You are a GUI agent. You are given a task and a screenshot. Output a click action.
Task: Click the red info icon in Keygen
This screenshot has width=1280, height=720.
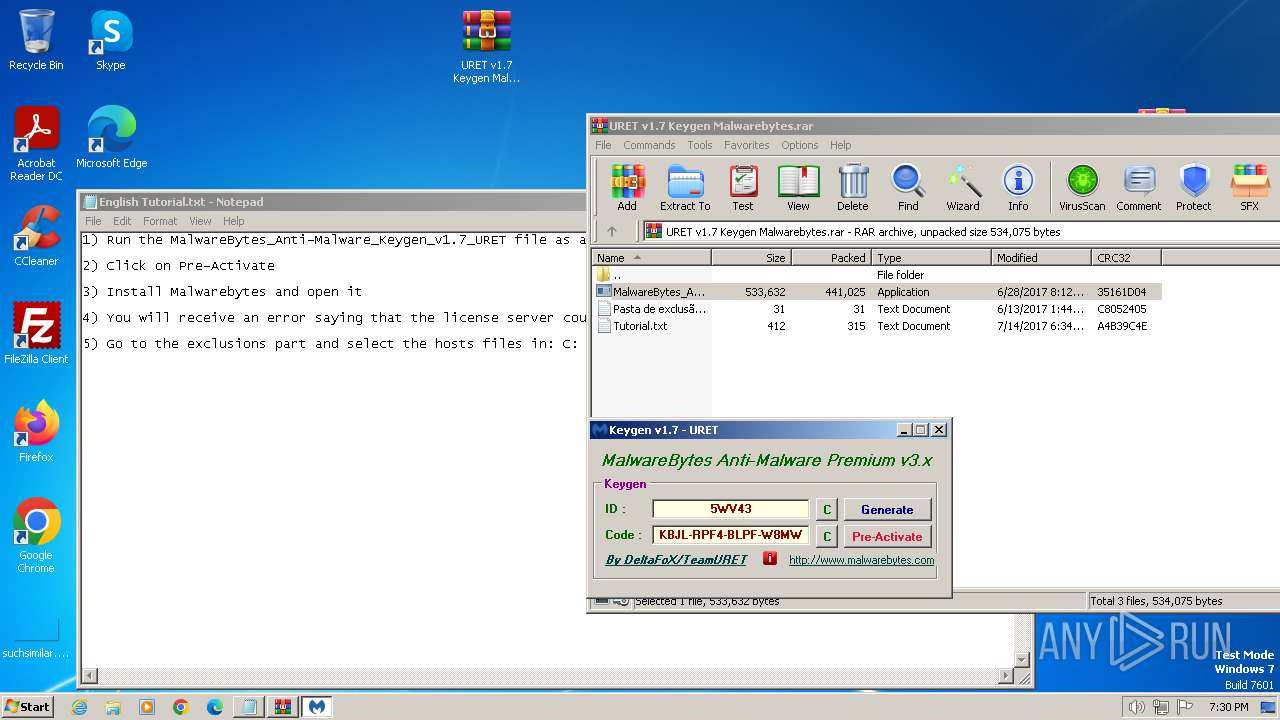(x=769, y=558)
